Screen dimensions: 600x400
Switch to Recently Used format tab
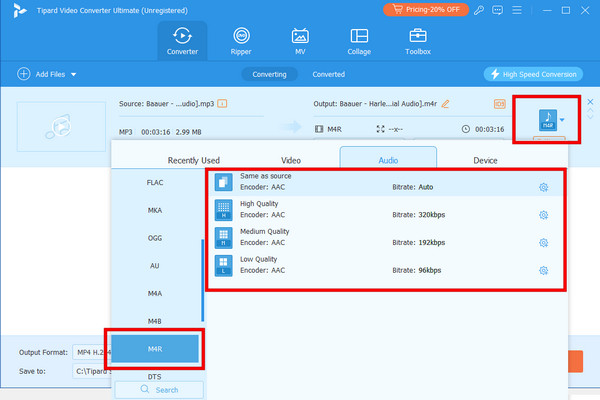tap(194, 160)
